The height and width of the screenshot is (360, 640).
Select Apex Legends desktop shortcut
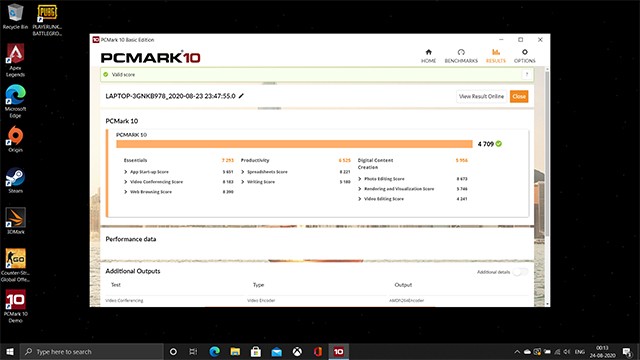click(x=16, y=60)
